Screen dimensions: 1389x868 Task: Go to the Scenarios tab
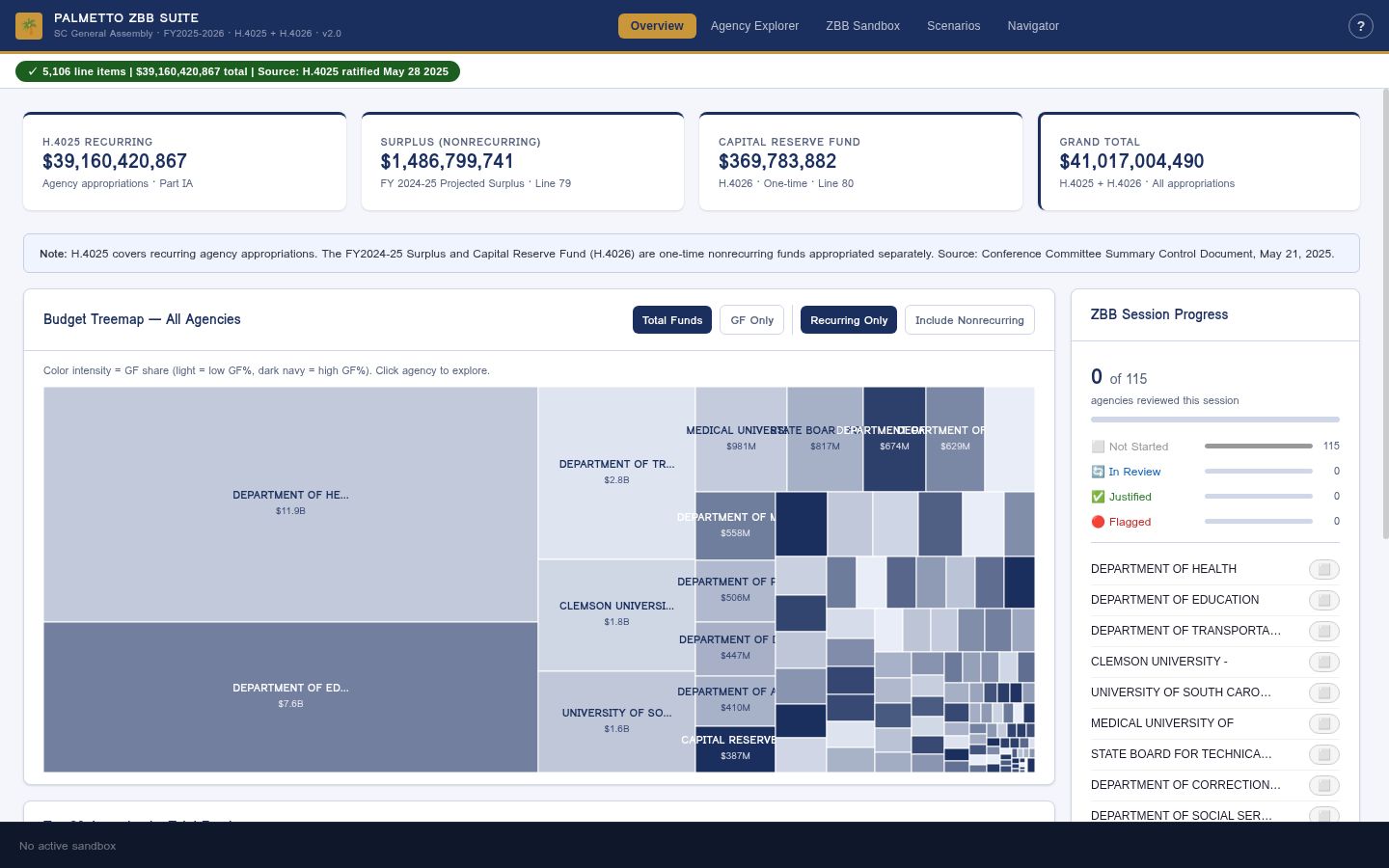953,26
